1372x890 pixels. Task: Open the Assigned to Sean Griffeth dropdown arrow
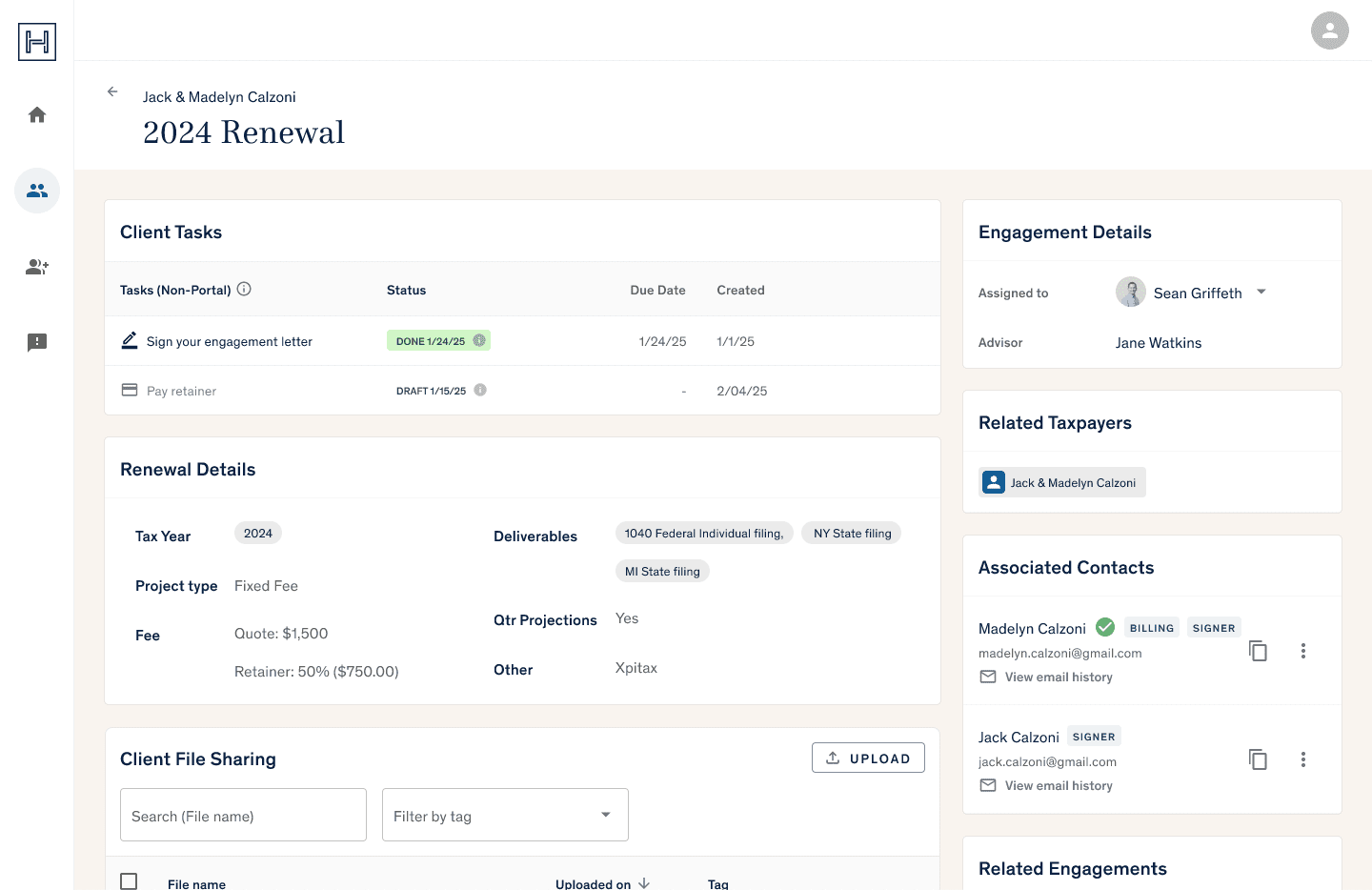point(1261,292)
